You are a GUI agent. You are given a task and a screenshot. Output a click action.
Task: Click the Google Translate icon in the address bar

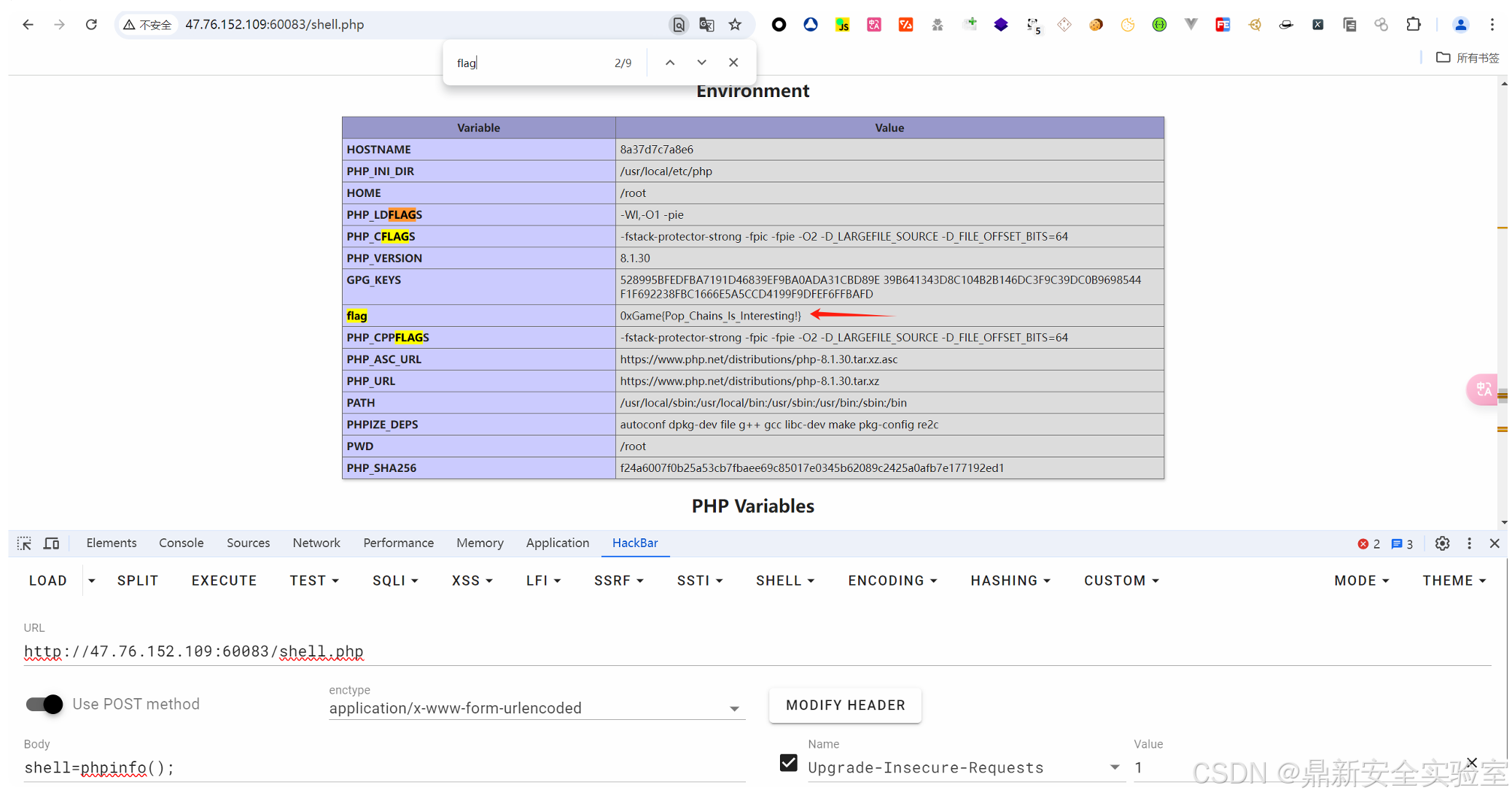[706, 25]
